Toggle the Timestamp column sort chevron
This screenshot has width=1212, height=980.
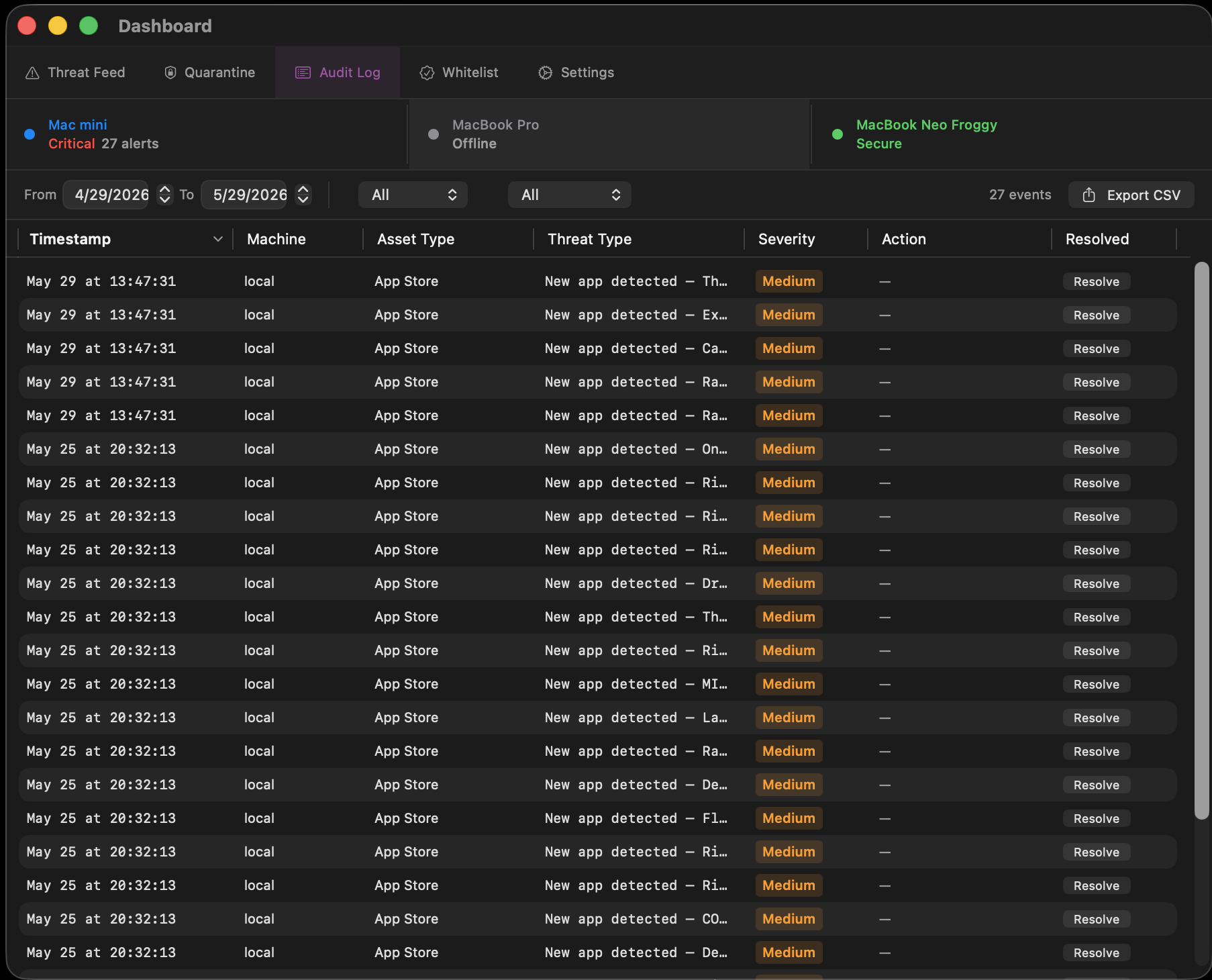217,239
